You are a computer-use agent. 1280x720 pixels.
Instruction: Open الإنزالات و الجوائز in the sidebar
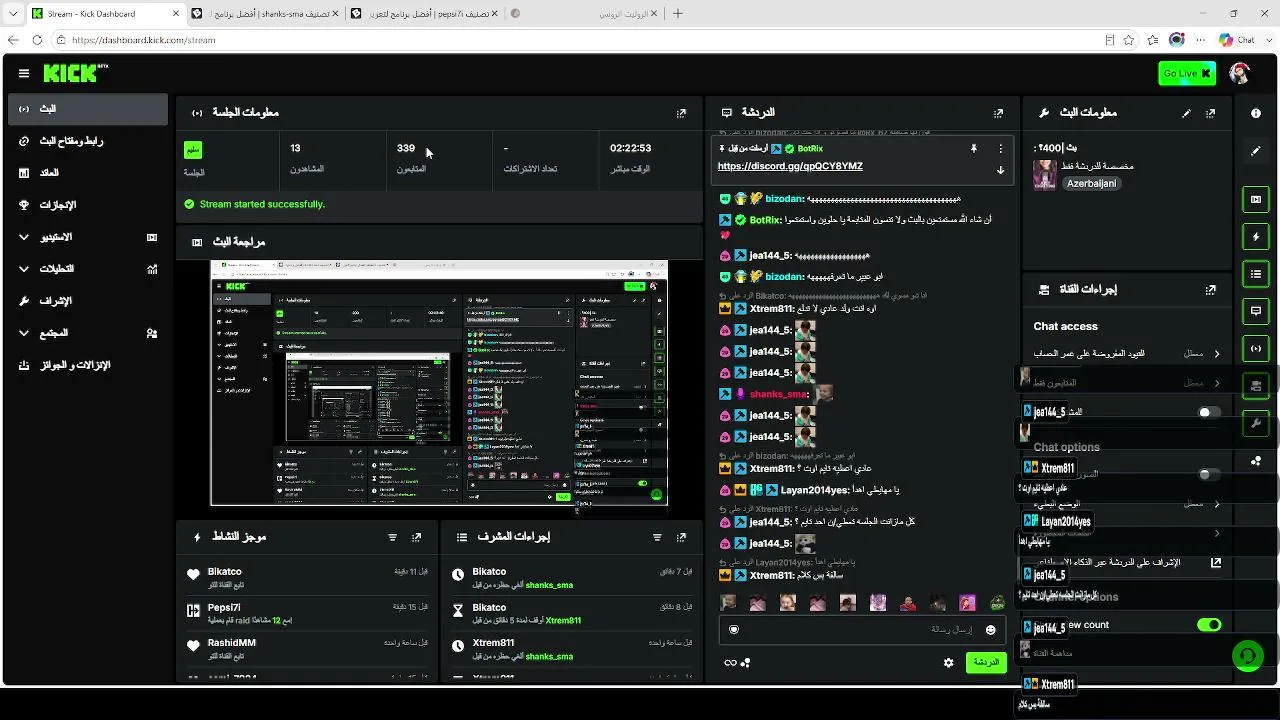point(88,365)
